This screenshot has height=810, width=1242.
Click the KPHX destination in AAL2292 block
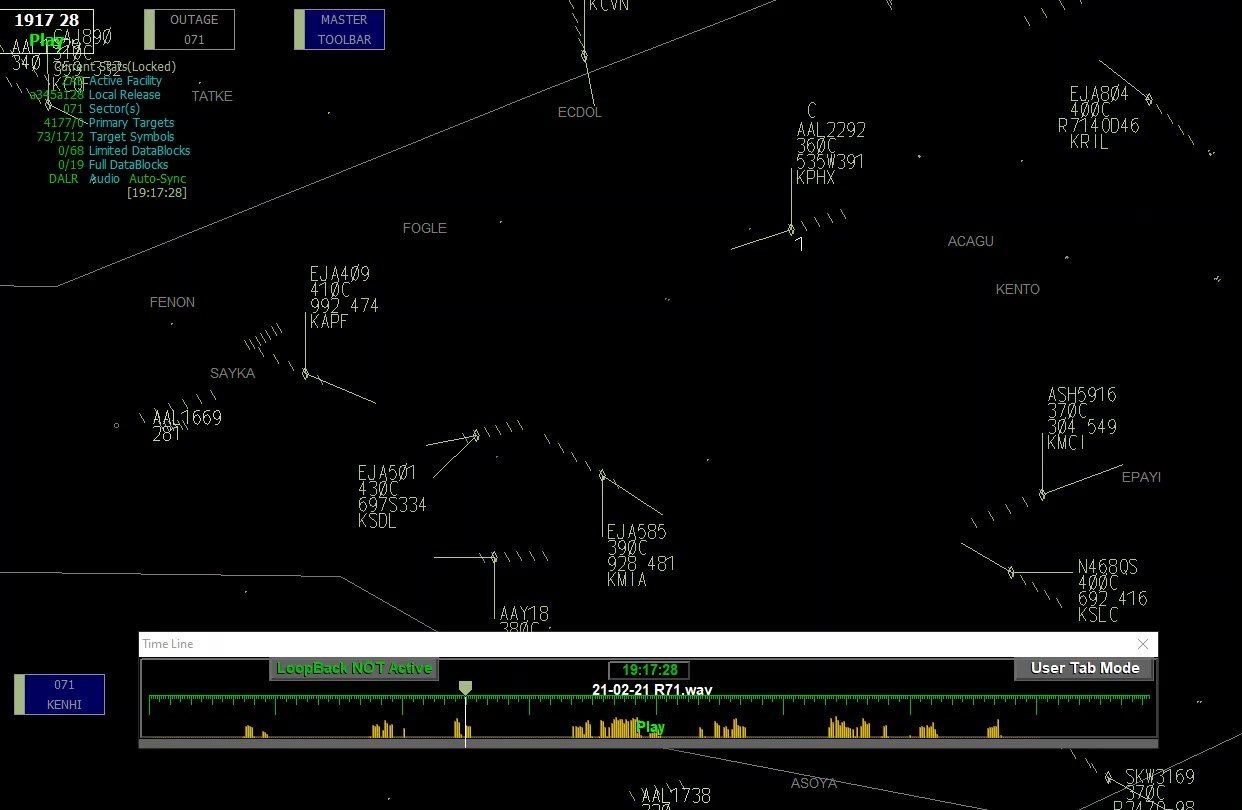[815, 177]
